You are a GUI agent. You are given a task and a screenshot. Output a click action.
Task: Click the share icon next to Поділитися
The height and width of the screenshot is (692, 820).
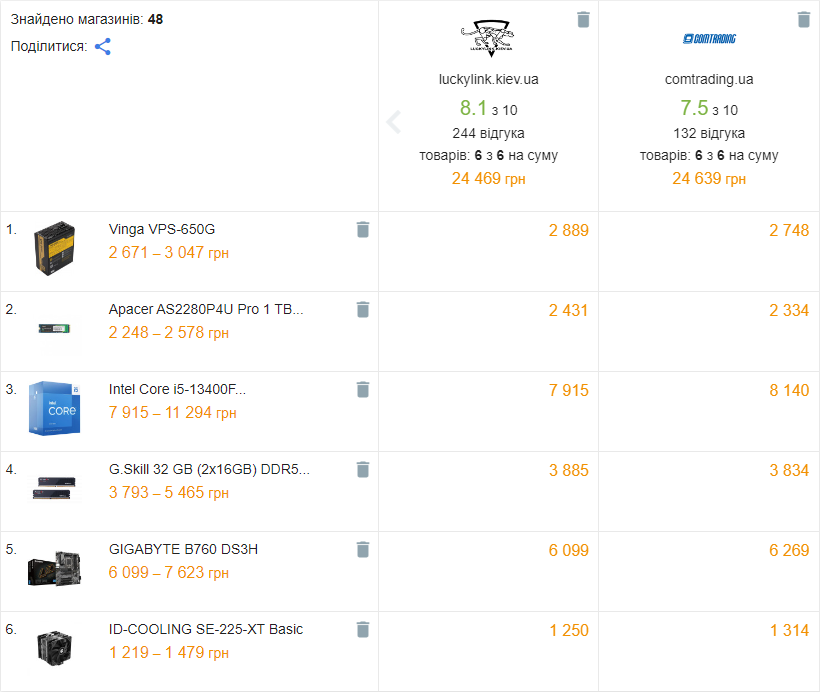(102, 47)
